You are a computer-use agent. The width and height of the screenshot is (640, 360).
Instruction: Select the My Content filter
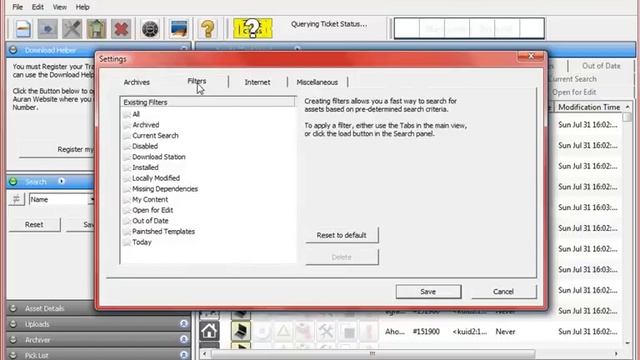tap(150, 199)
